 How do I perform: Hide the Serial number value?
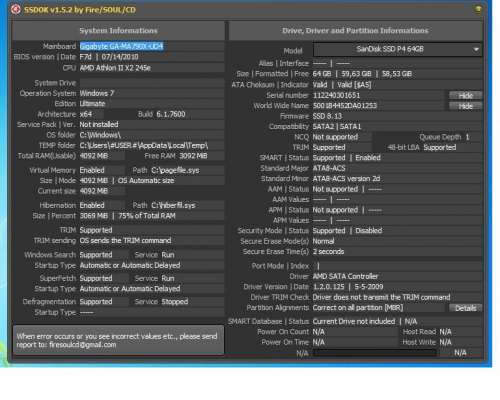pos(465,95)
